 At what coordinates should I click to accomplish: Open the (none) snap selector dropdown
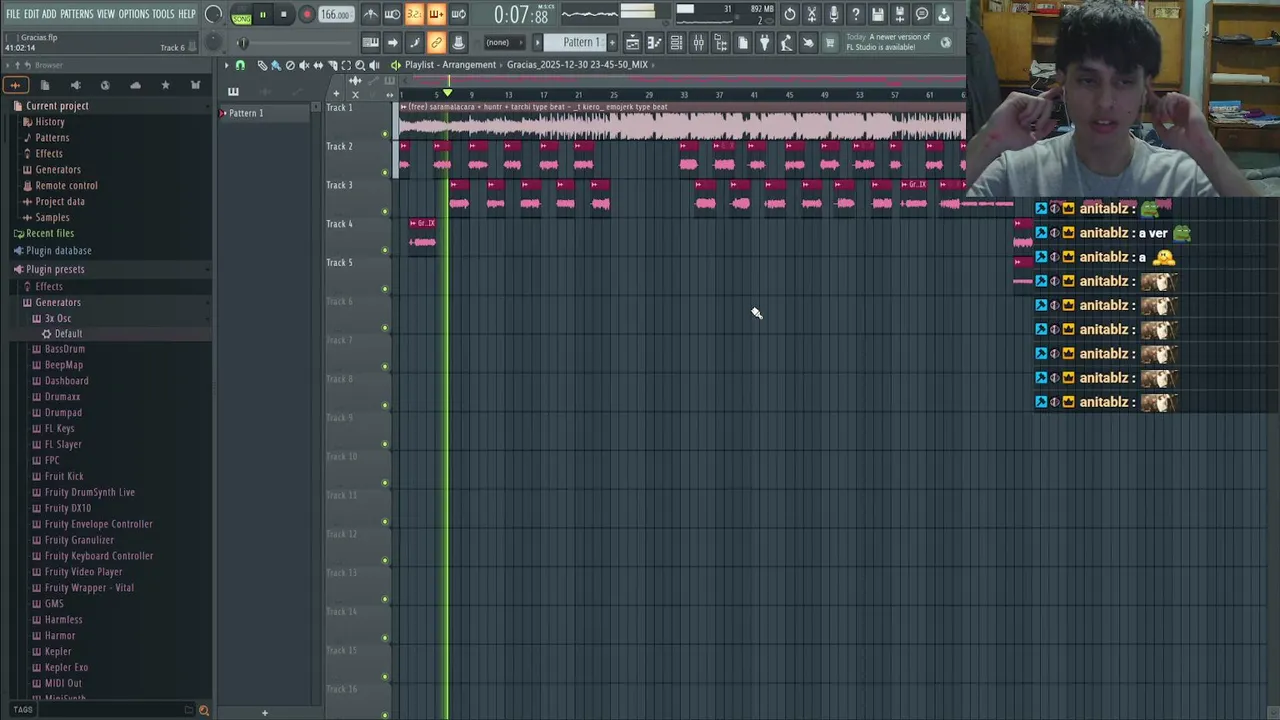[x=506, y=42]
